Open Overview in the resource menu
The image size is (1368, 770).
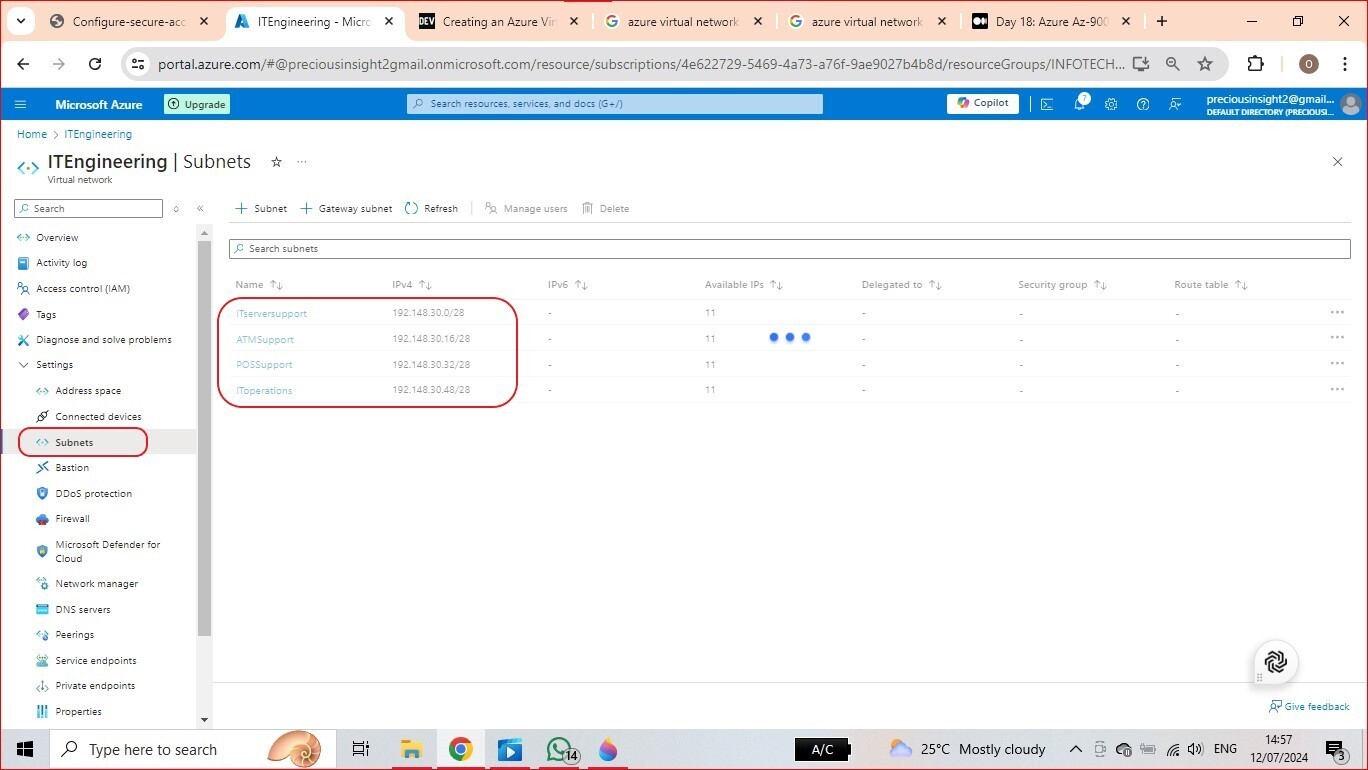pyautogui.click(x=57, y=238)
